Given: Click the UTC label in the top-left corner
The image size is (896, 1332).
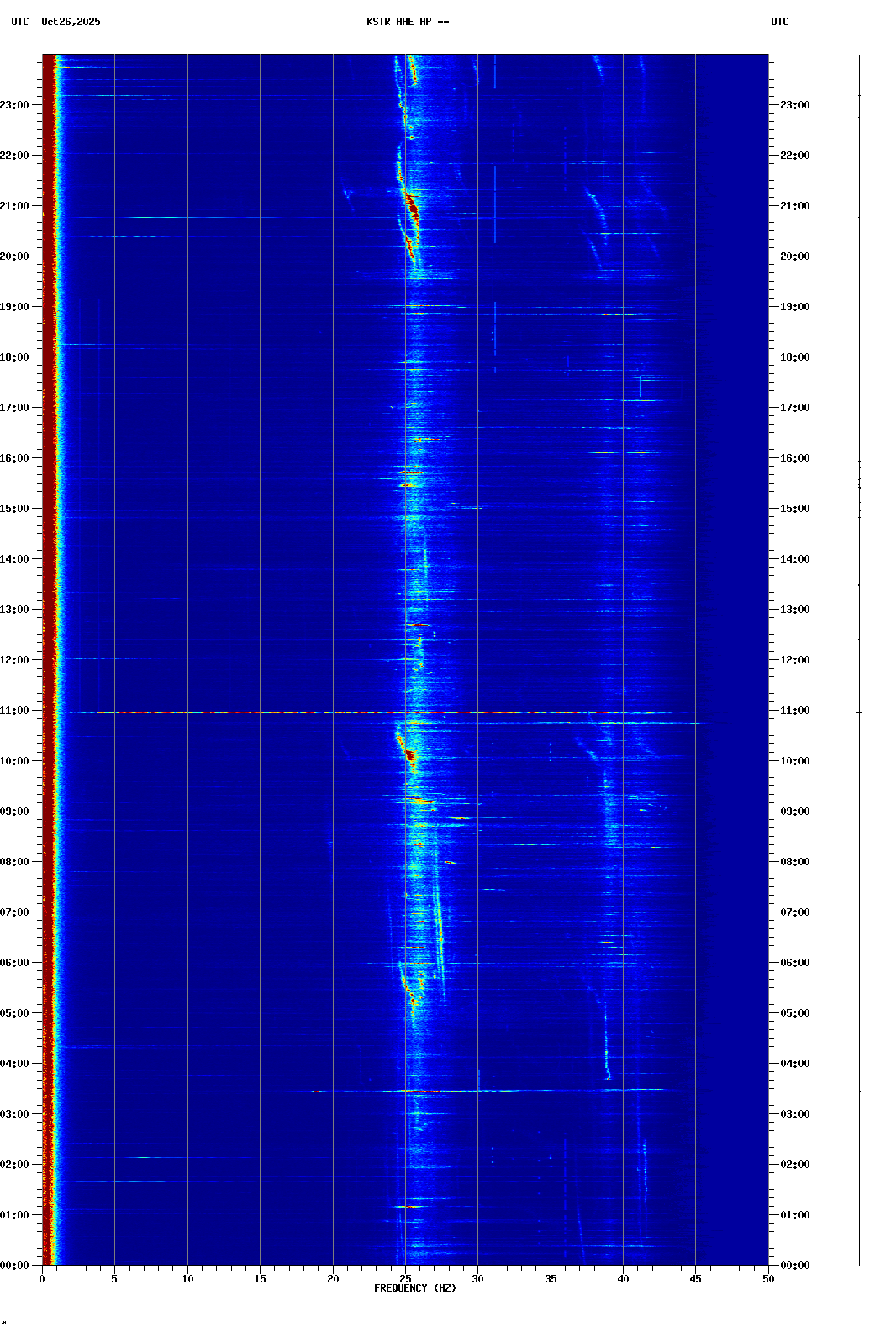Looking at the screenshot, I should click(x=19, y=22).
